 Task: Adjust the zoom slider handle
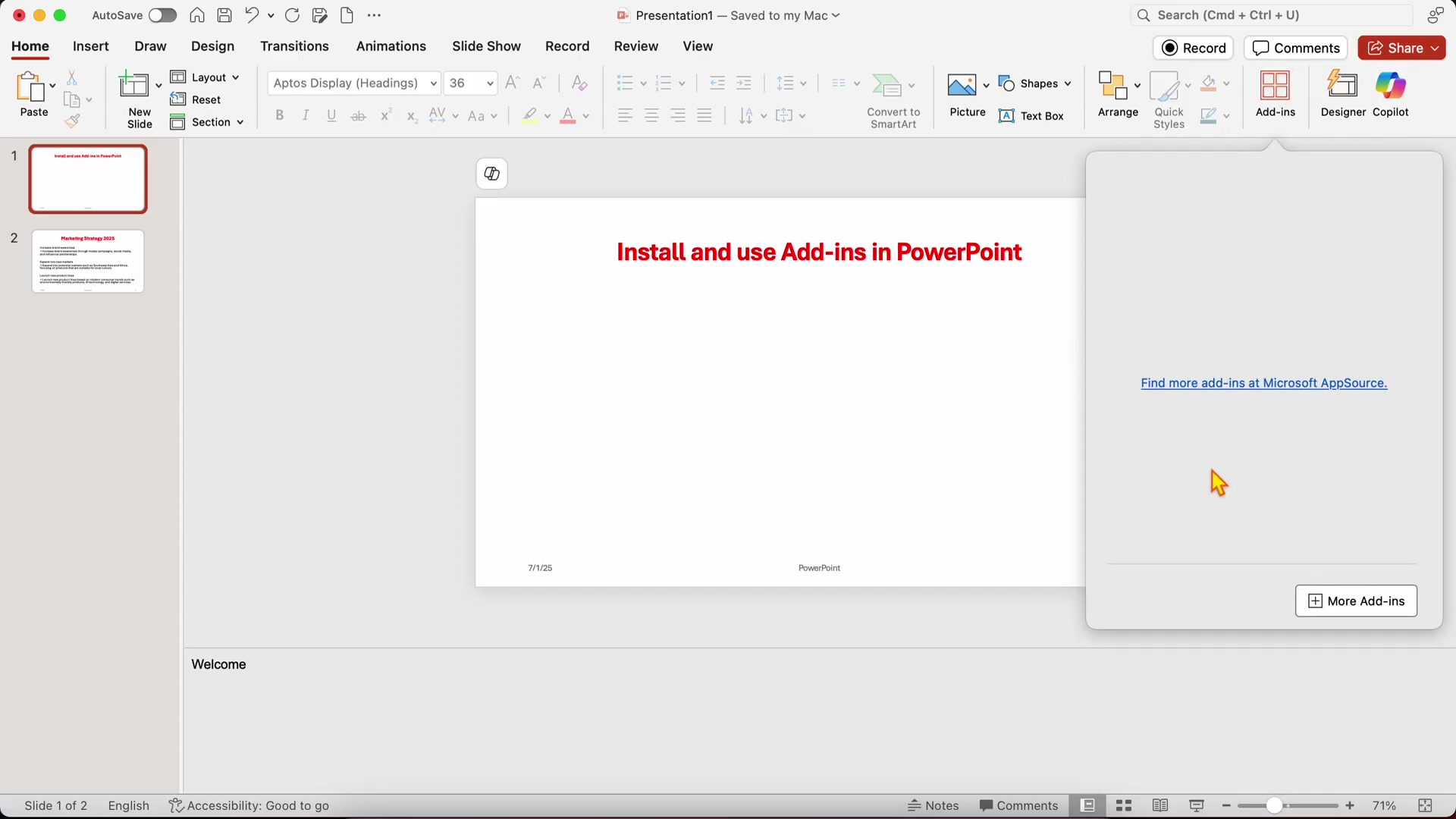pyautogui.click(x=1274, y=805)
